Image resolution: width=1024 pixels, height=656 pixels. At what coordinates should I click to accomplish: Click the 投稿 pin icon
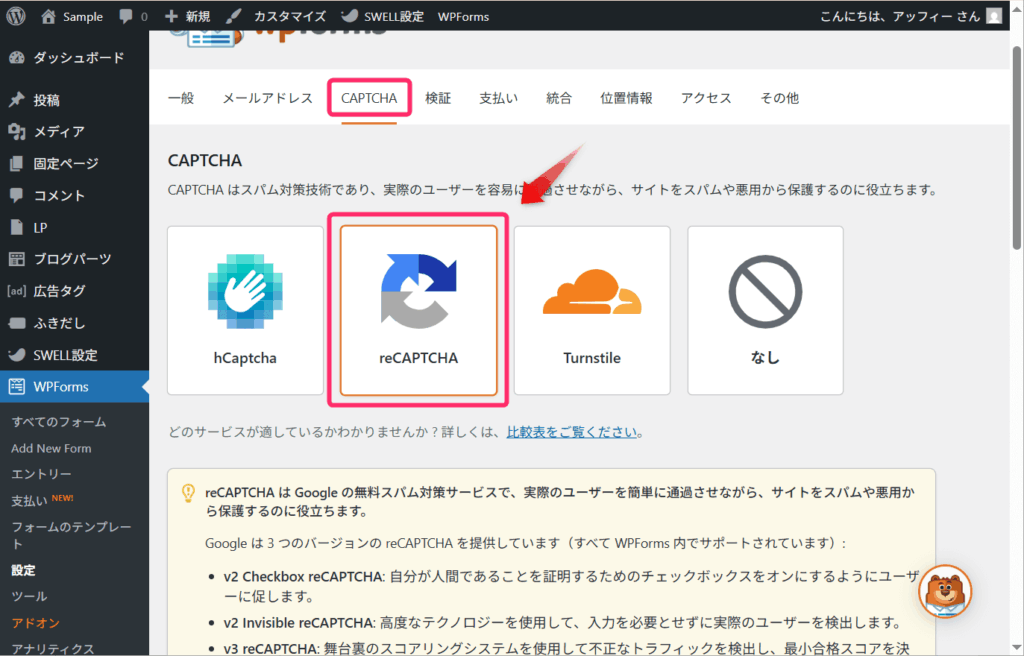coord(17,99)
